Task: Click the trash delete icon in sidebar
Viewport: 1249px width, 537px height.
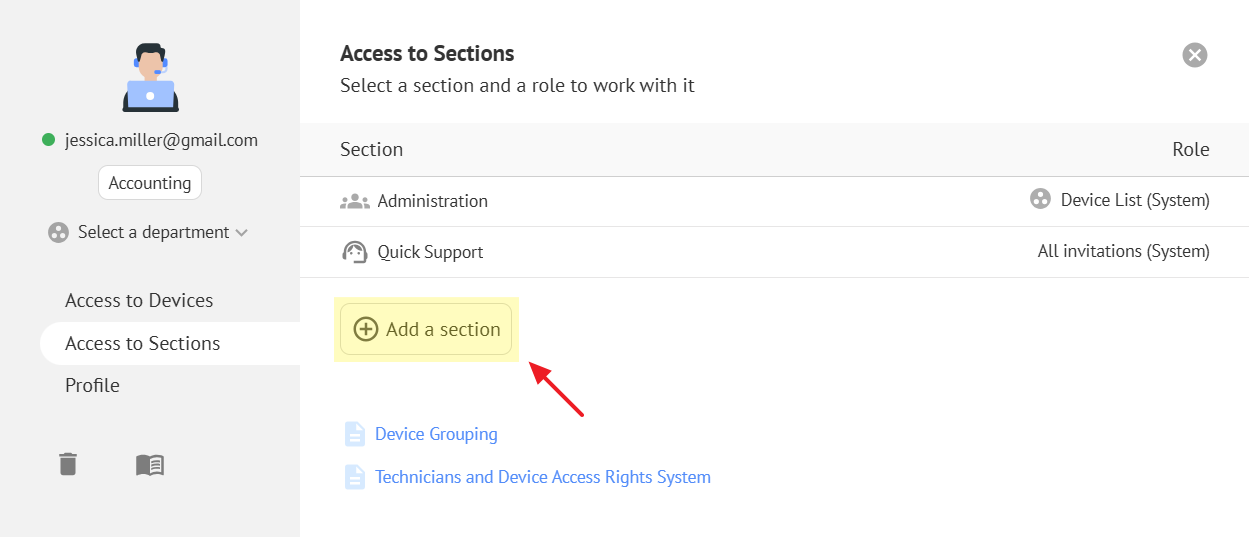Action: point(68,464)
